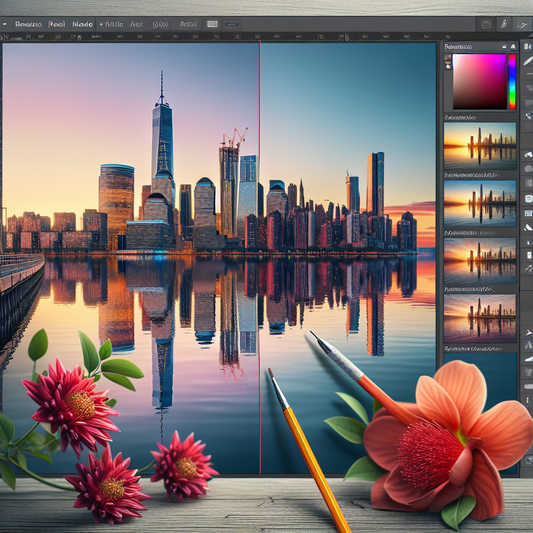Click the pencil icon at top-right corner

click(523, 25)
